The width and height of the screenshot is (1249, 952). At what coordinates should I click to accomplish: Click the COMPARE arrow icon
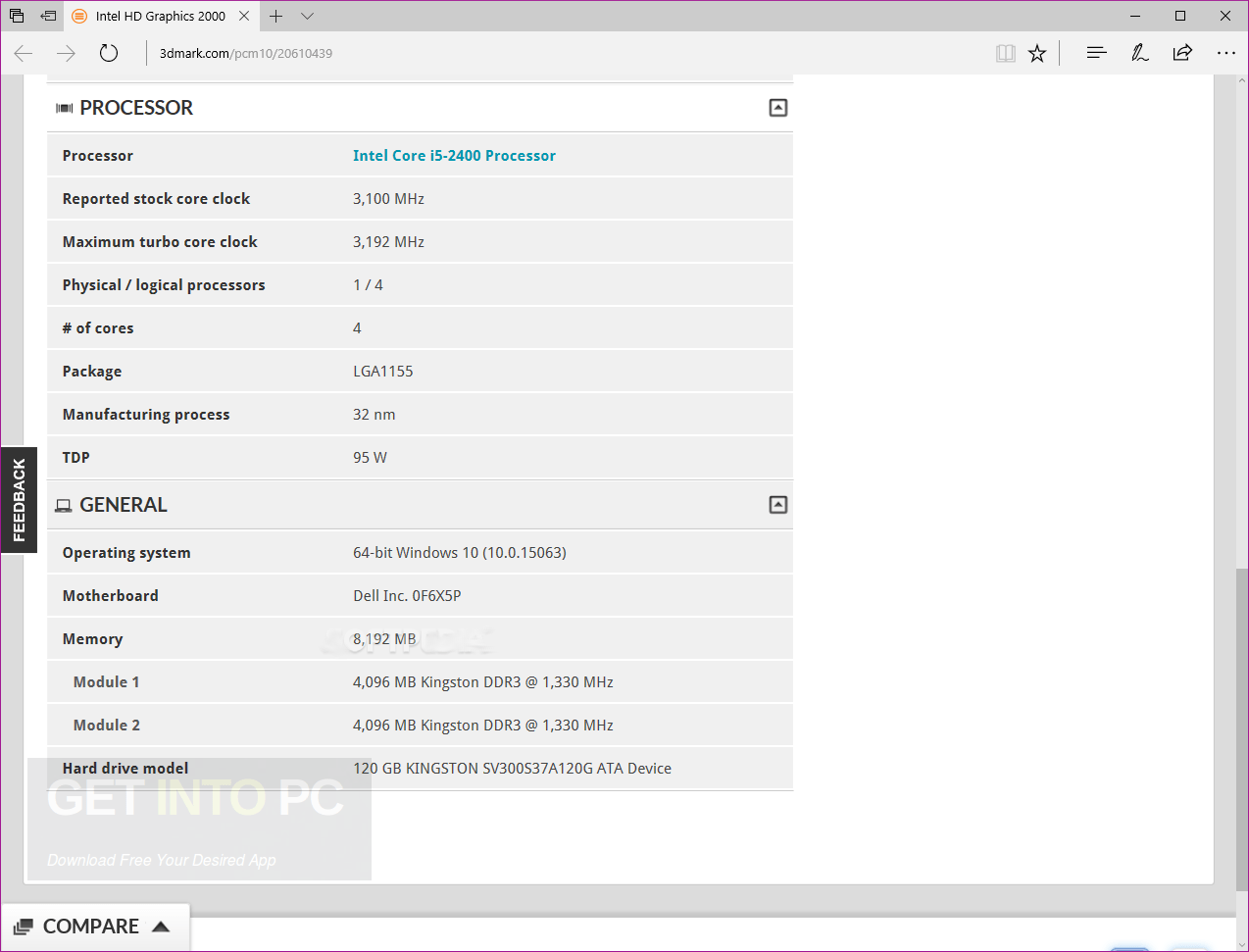tap(162, 927)
